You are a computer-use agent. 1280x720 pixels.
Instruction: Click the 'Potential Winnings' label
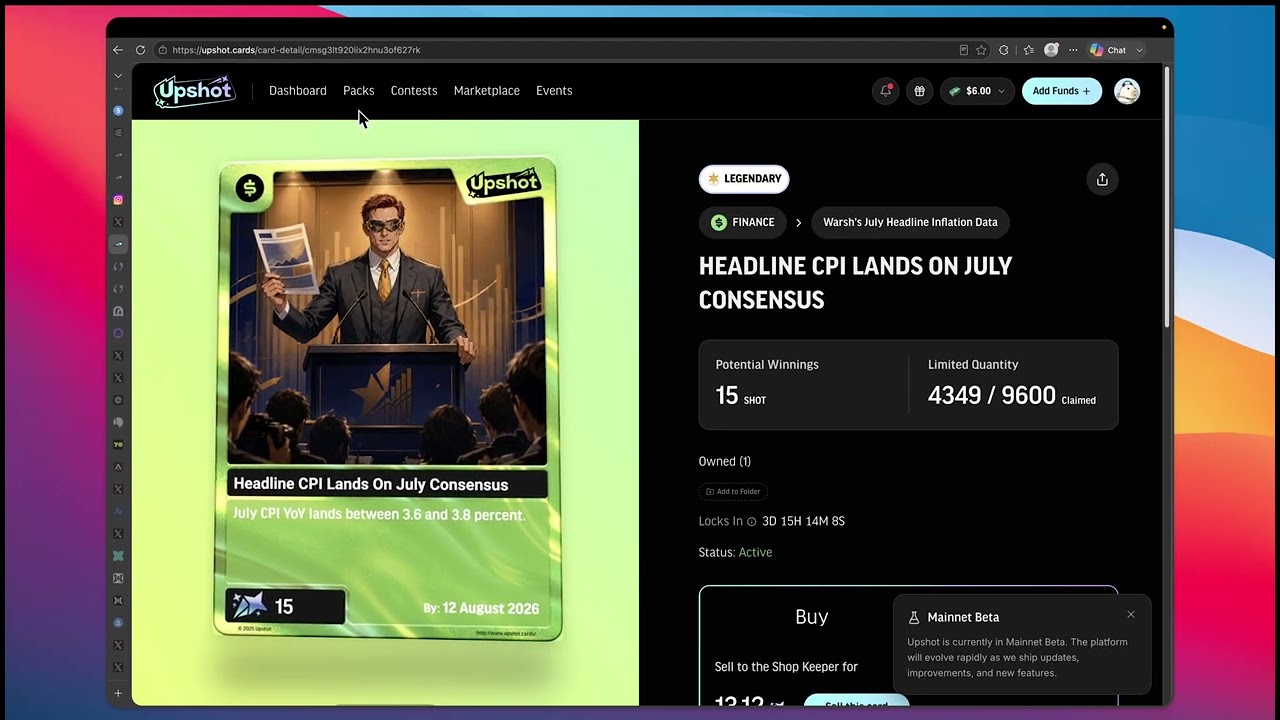[x=767, y=365]
